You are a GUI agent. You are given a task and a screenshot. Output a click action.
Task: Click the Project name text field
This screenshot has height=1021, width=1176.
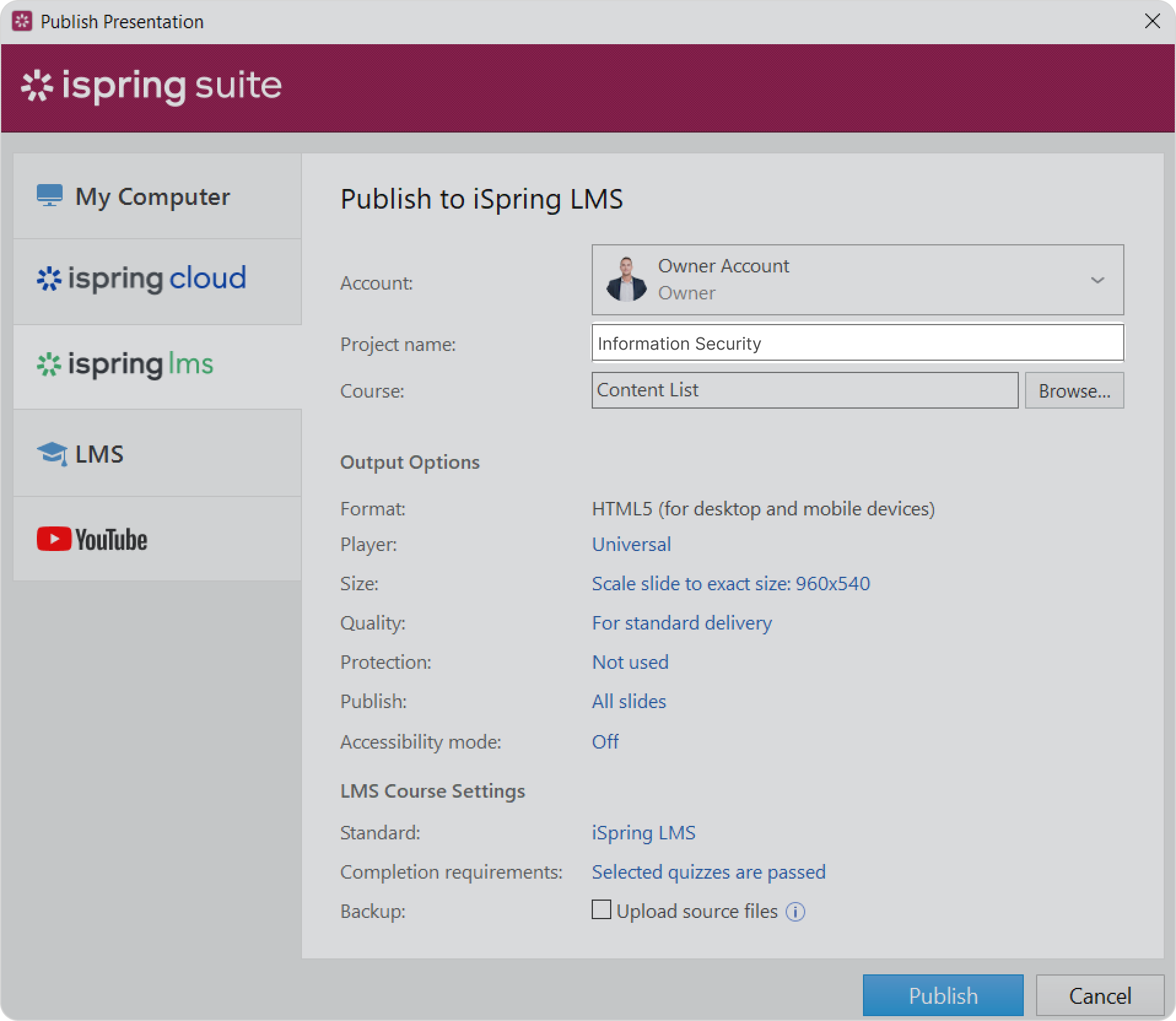pos(857,344)
